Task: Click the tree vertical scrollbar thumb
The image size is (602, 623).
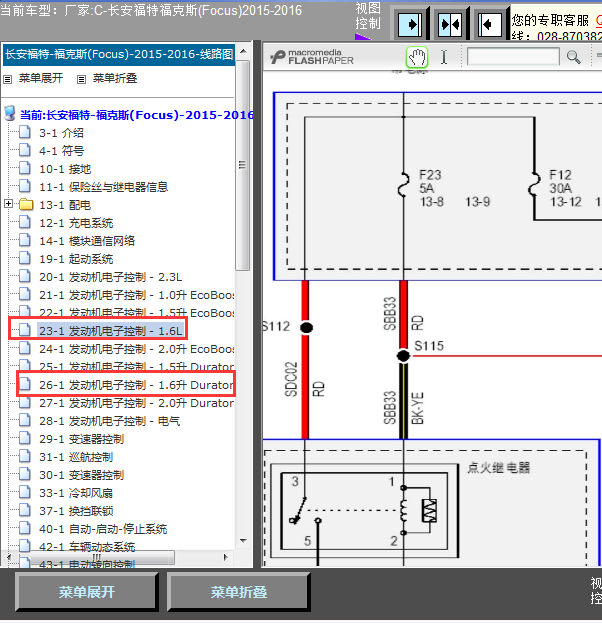Action: [x=242, y=165]
